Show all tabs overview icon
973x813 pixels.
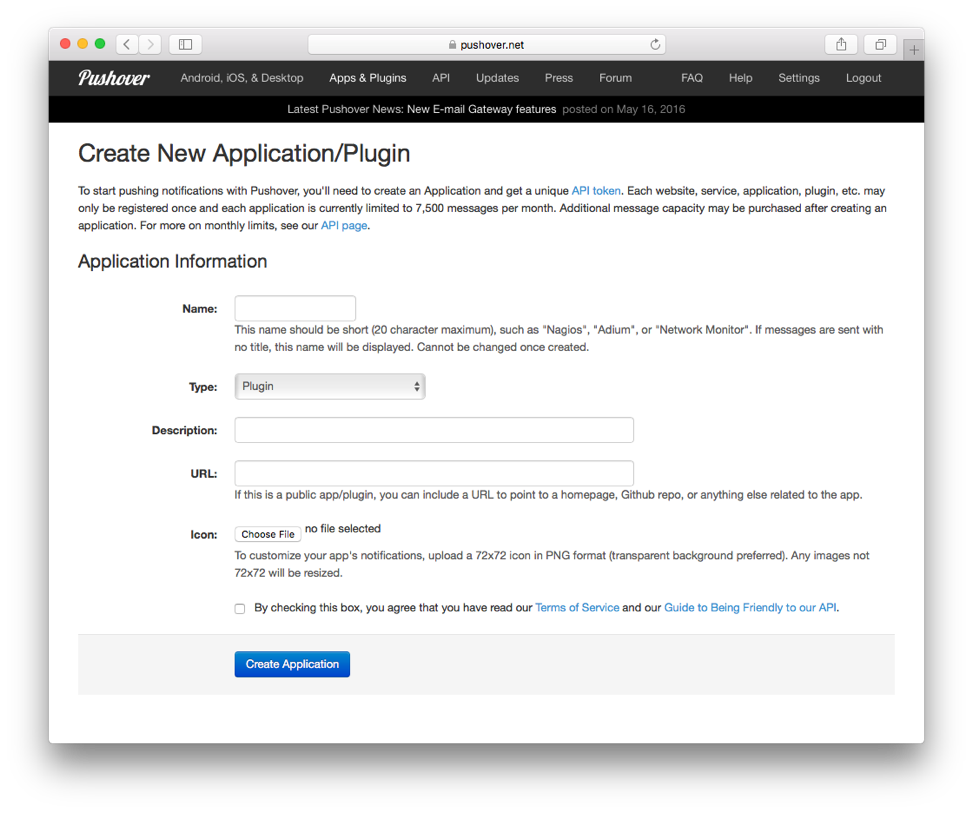[880, 44]
